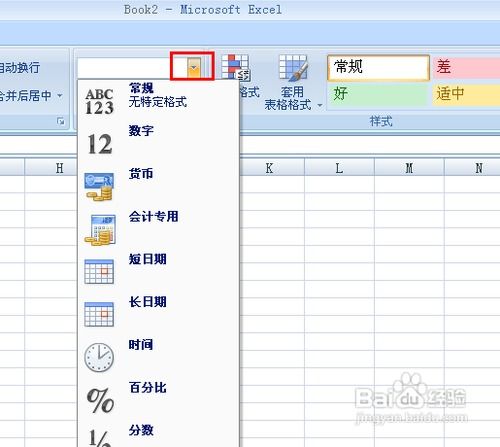This screenshot has height=447, width=500.
Task: Pick the Percentage (百分比) % icon
Action: point(100,400)
